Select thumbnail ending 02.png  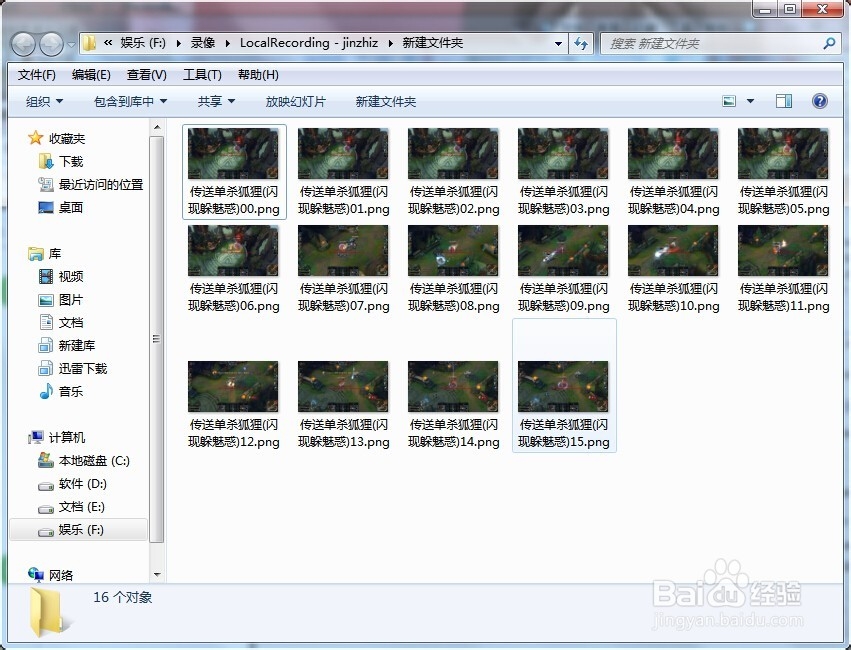453,154
